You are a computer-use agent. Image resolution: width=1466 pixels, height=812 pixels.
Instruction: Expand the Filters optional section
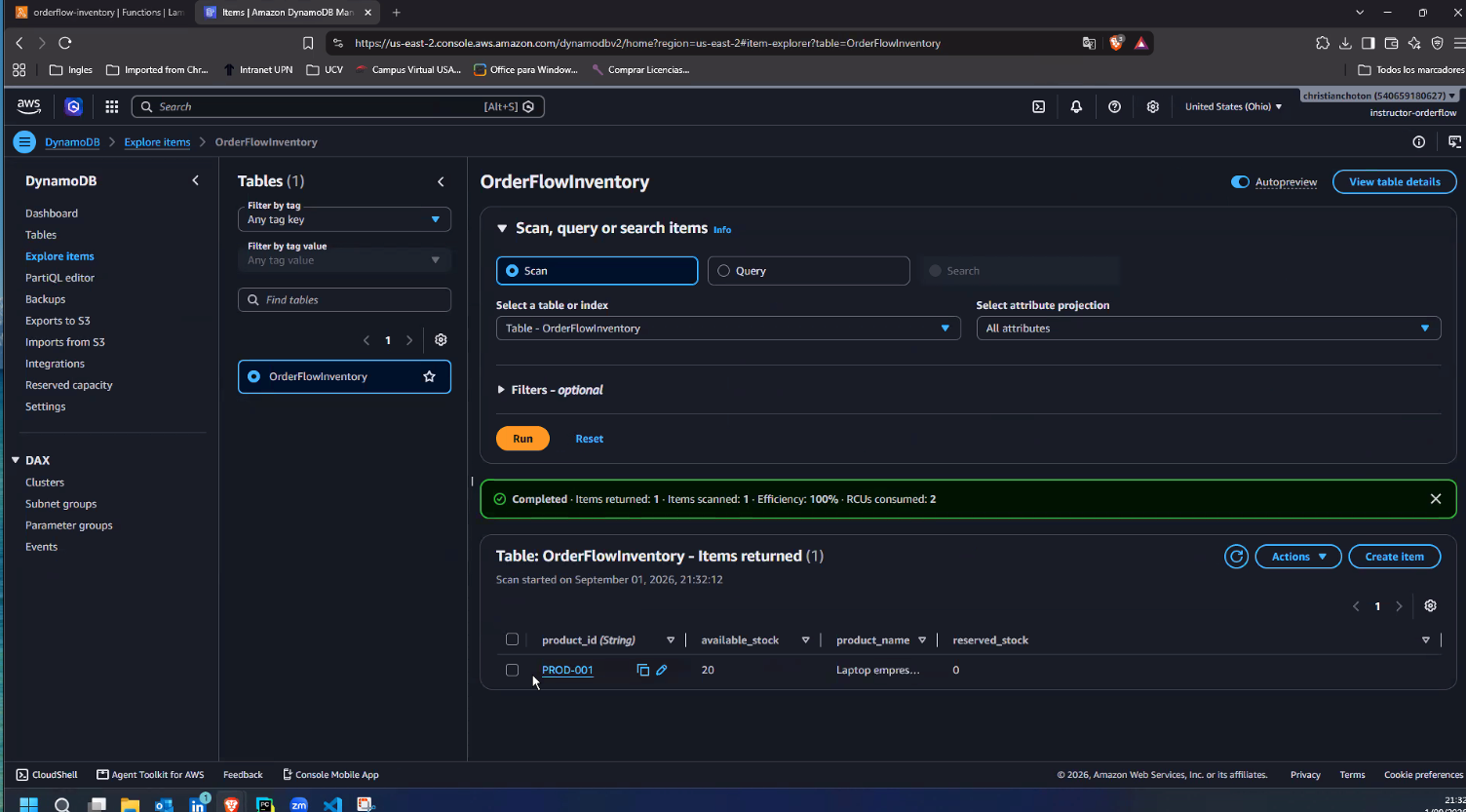550,390
